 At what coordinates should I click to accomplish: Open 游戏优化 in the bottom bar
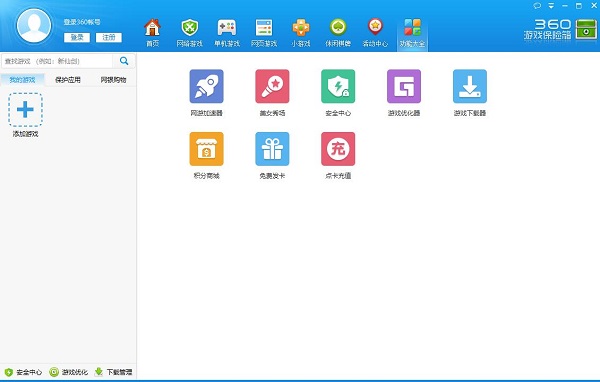pos(69,372)
